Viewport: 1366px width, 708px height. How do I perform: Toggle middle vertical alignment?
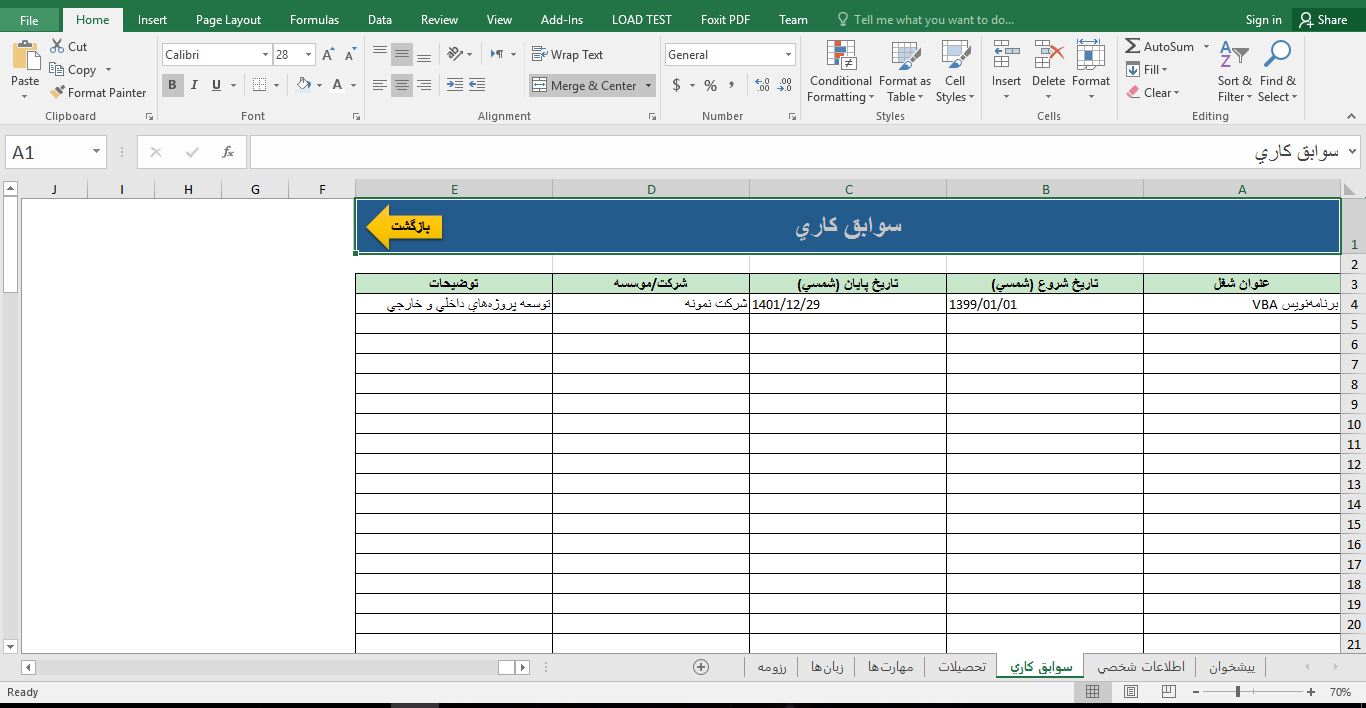pos(402,55)
